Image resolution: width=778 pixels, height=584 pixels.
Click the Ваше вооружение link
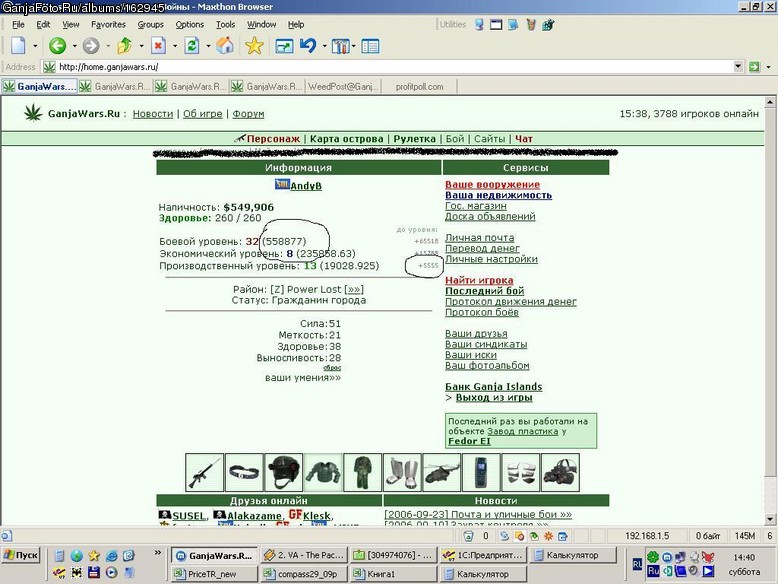pos(492,185)
